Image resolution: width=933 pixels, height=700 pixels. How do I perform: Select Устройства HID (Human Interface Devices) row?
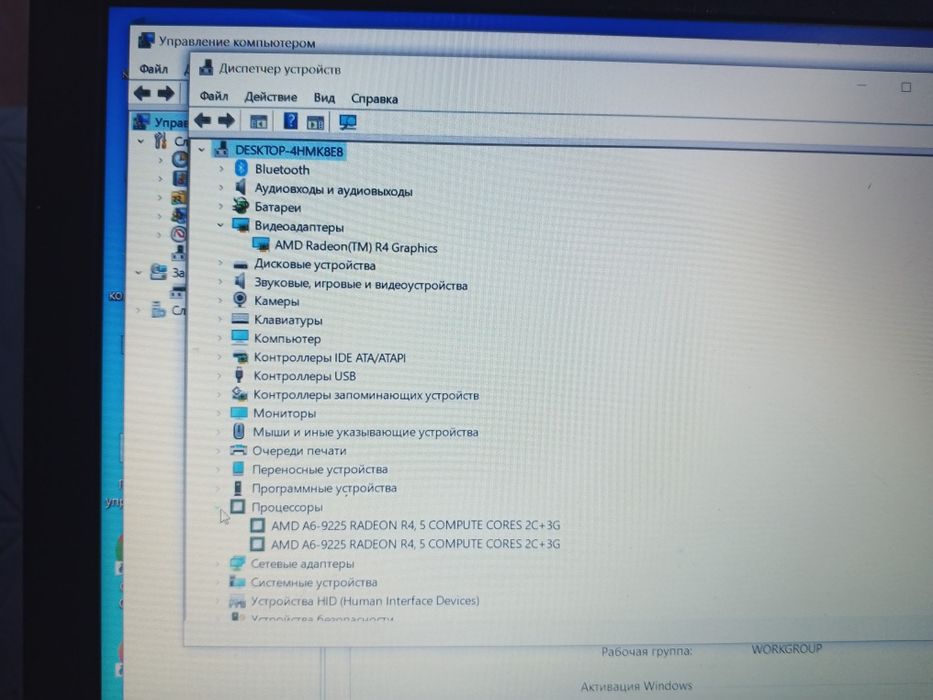pos(365,601)
